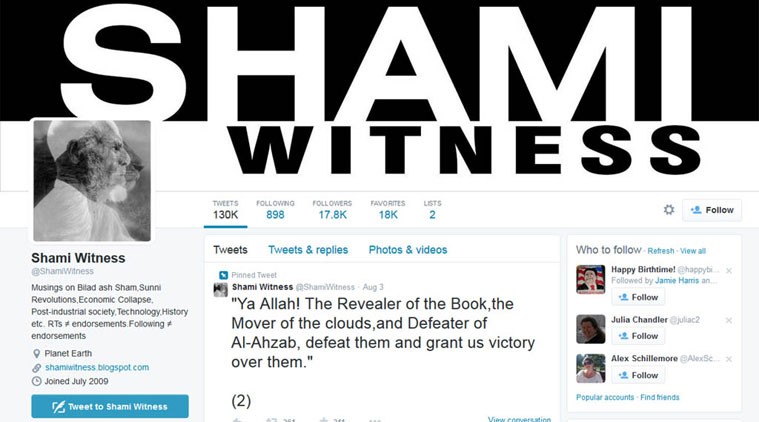Follow Happy Birthtime! from suggestions
The width and height of the screenshot is (759, 422).
(x=638, y=297)
